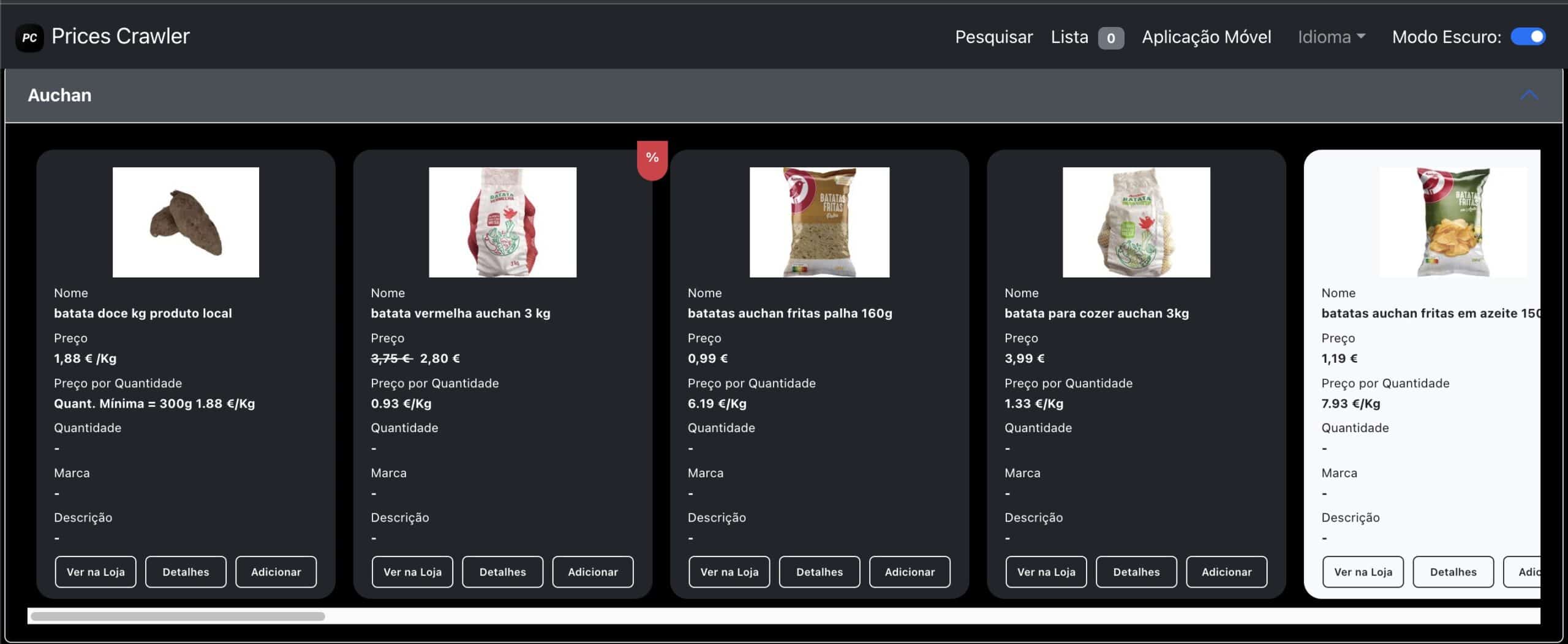
Task: Click the red percent discount badge
Action: [x=652, y=159]
